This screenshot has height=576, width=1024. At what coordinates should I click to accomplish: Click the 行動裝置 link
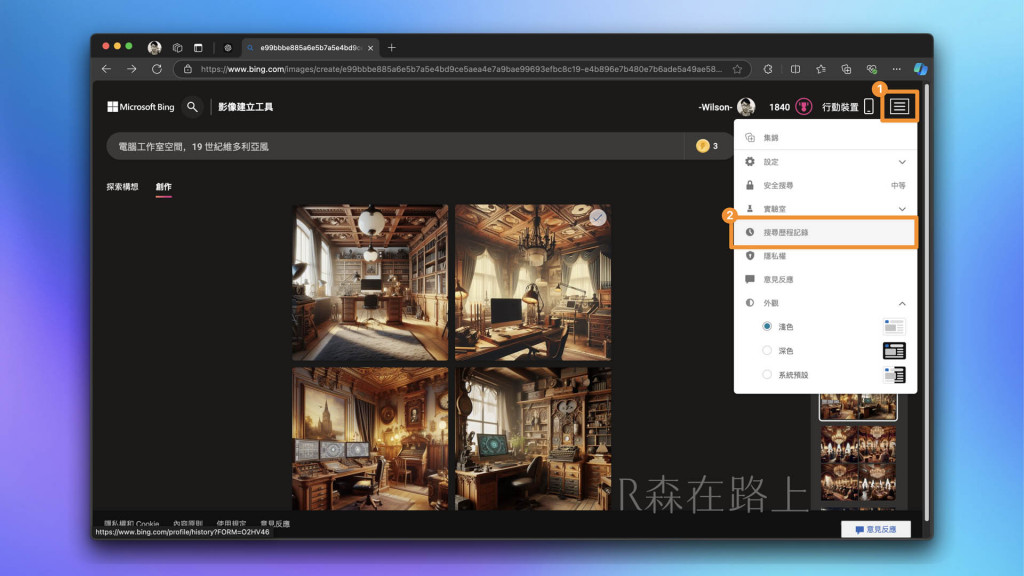(x=840, y=107)
